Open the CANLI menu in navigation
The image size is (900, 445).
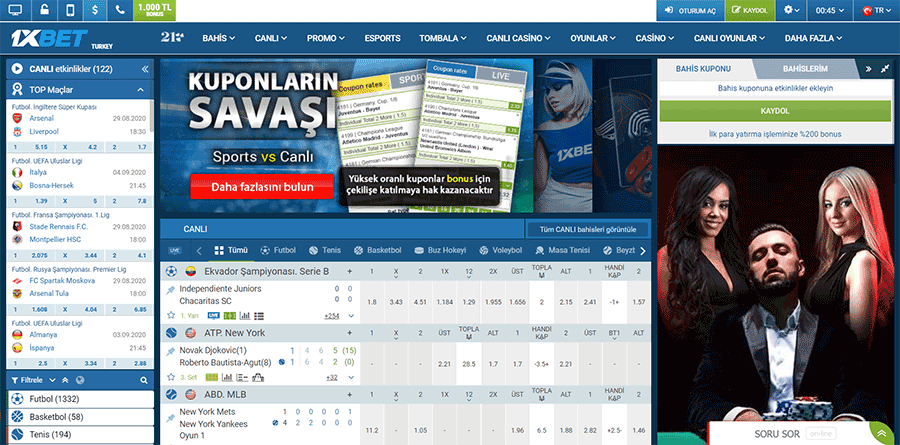coord(271,38)
